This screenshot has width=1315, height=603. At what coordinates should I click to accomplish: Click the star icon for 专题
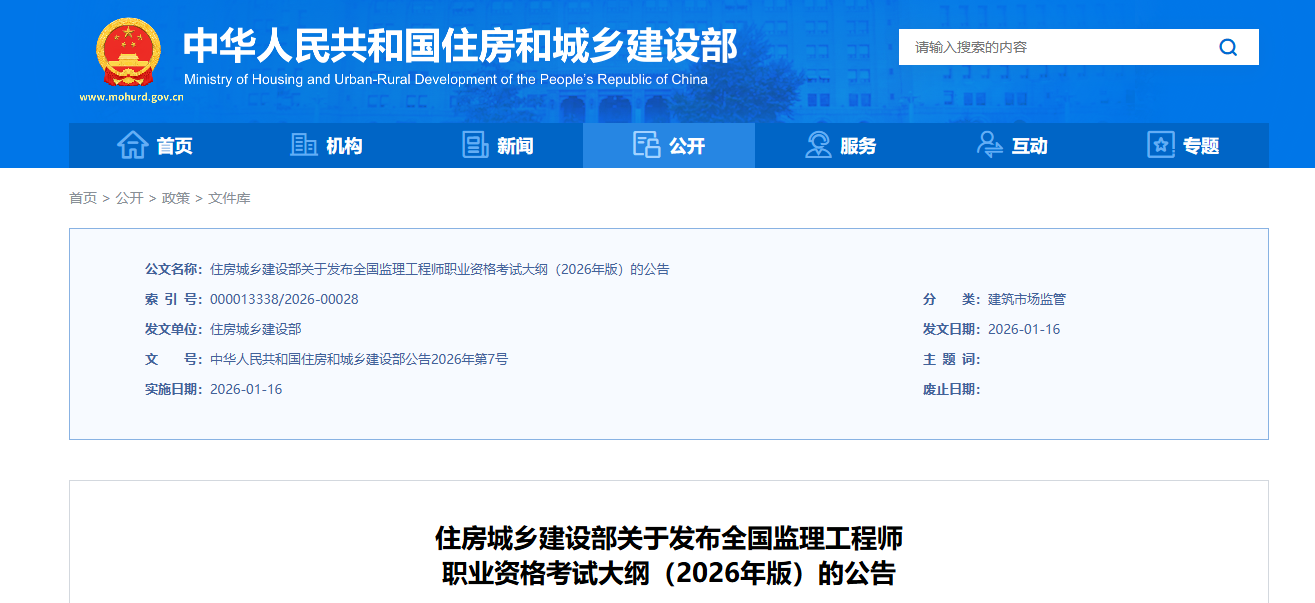pos(1160,145)
